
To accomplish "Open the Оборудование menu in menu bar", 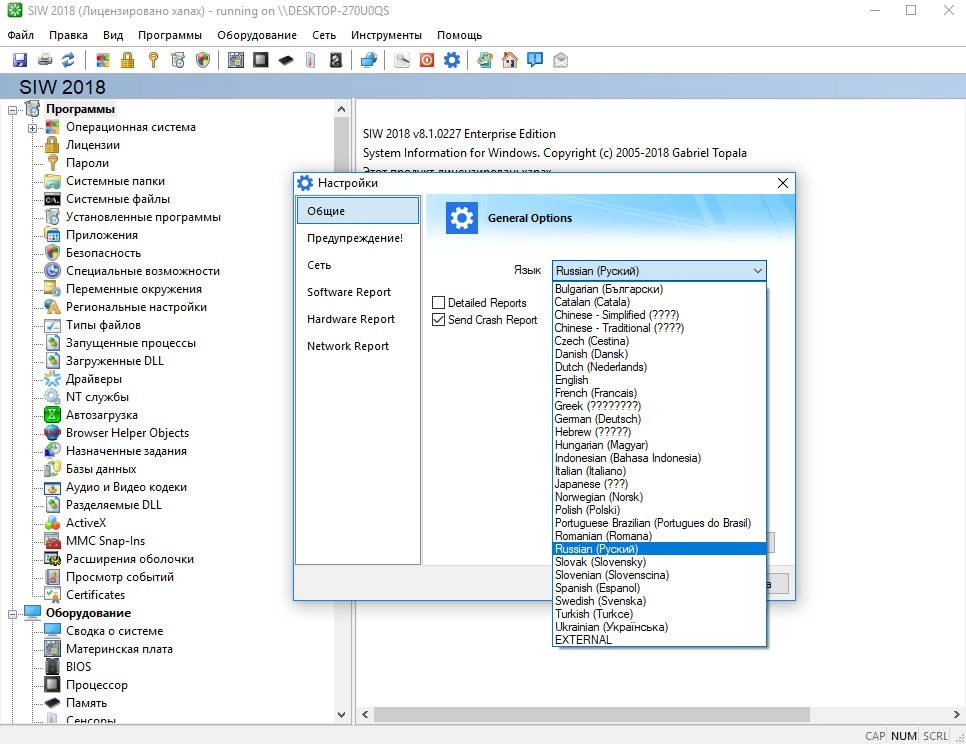I will tap(257, 35).
